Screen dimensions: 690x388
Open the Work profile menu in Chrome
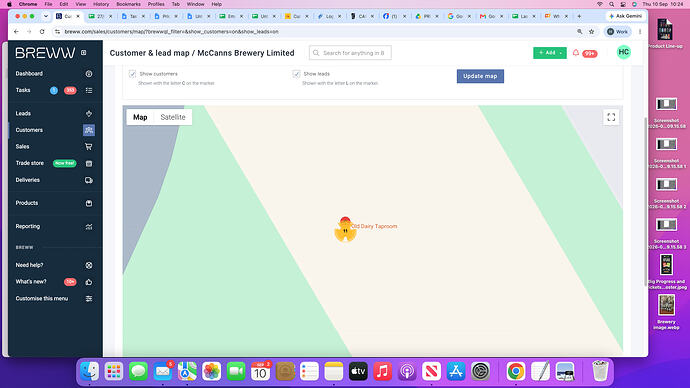[617, 32]
